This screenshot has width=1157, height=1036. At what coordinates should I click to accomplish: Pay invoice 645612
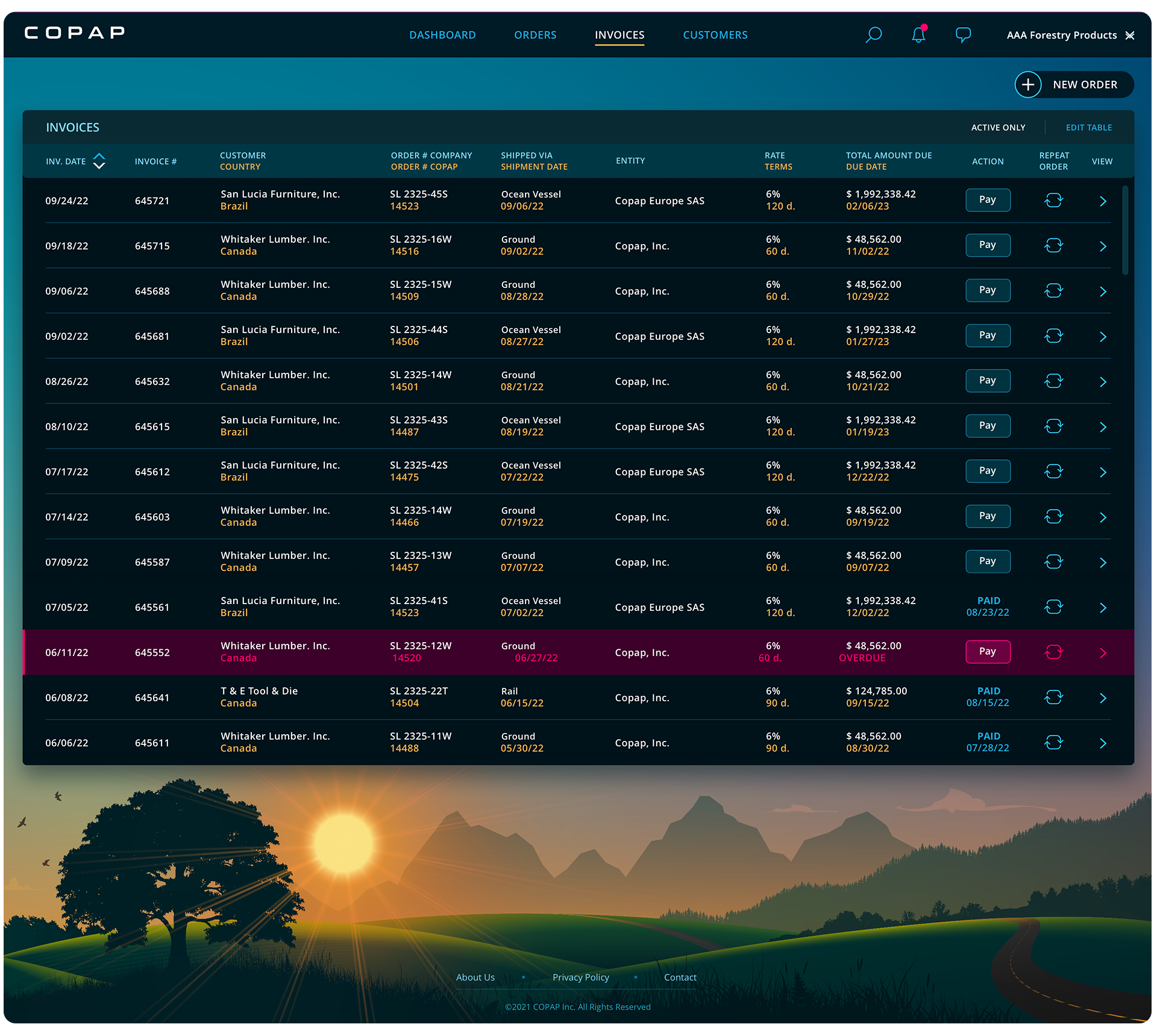pos(988,471)
